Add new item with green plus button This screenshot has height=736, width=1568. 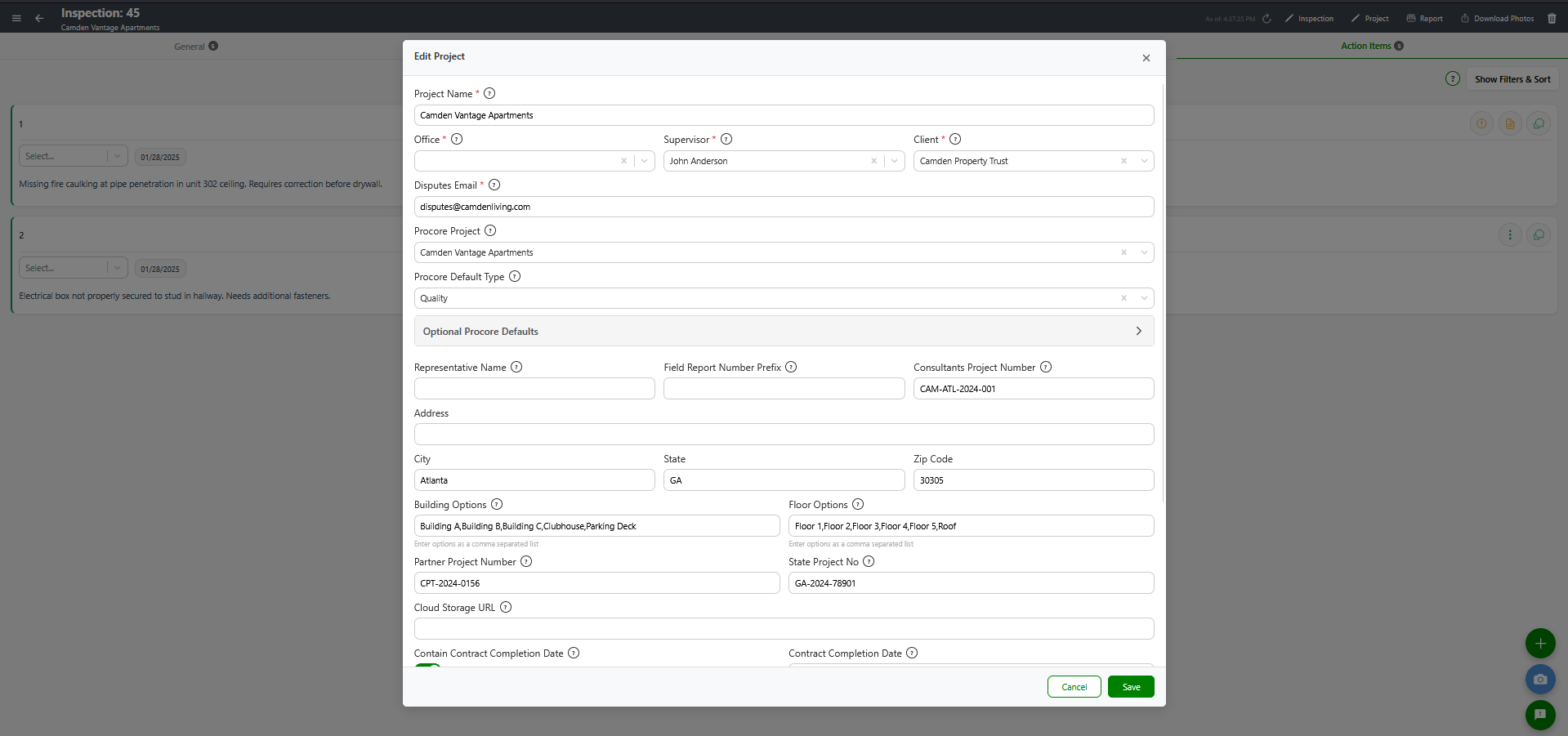pos(1540,644)
